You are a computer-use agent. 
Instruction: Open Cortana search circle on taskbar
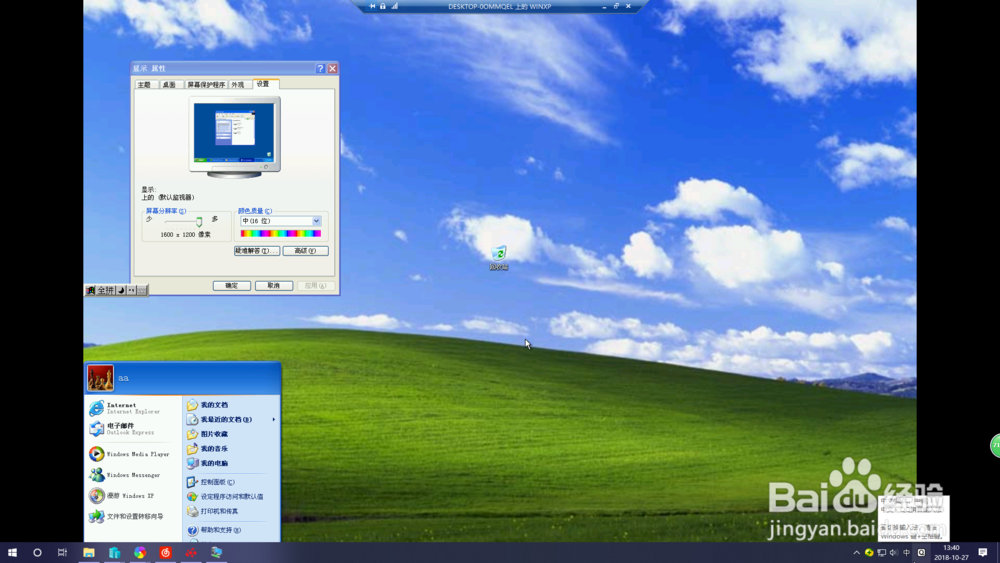click(x=37, y=552)
